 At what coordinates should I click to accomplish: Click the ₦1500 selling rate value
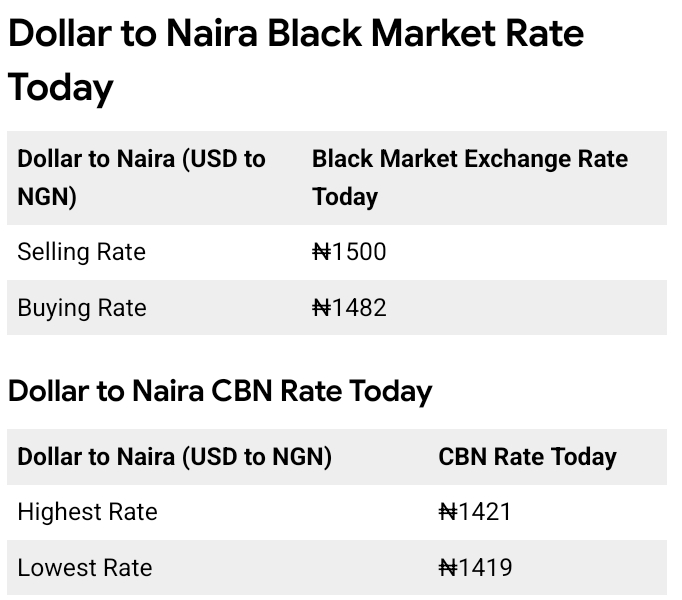(349, 252)
